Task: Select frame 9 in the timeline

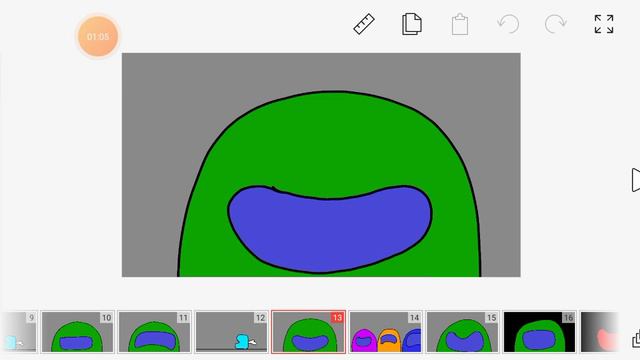Action: pos(18,332)
